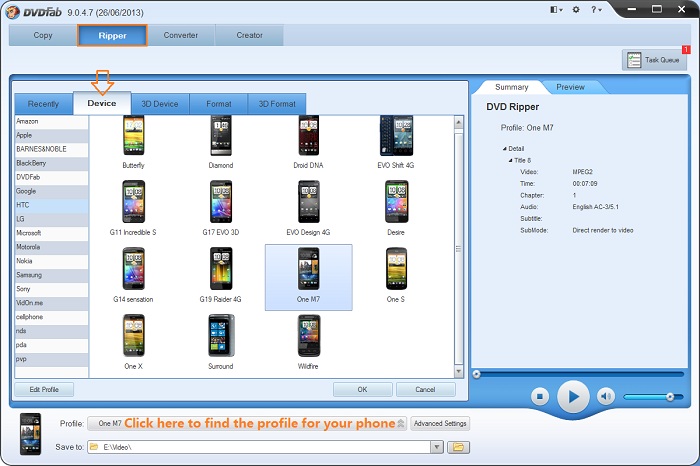Mute the preview audio speaker icon
Image resolution: width=700 pixels, height=466 pixels.
[606, 396]
